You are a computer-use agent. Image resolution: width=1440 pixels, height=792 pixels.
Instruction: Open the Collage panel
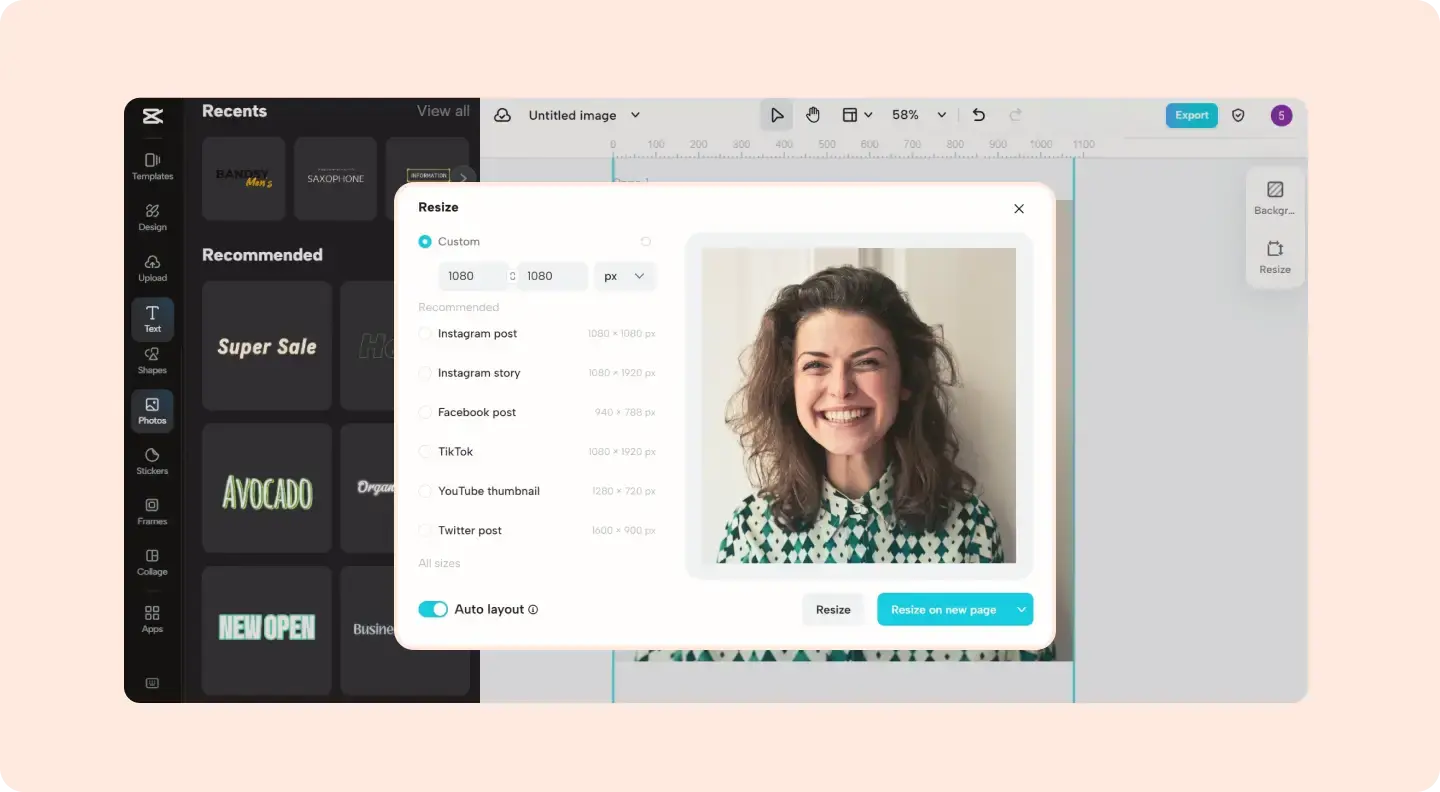tap(152, 562)
